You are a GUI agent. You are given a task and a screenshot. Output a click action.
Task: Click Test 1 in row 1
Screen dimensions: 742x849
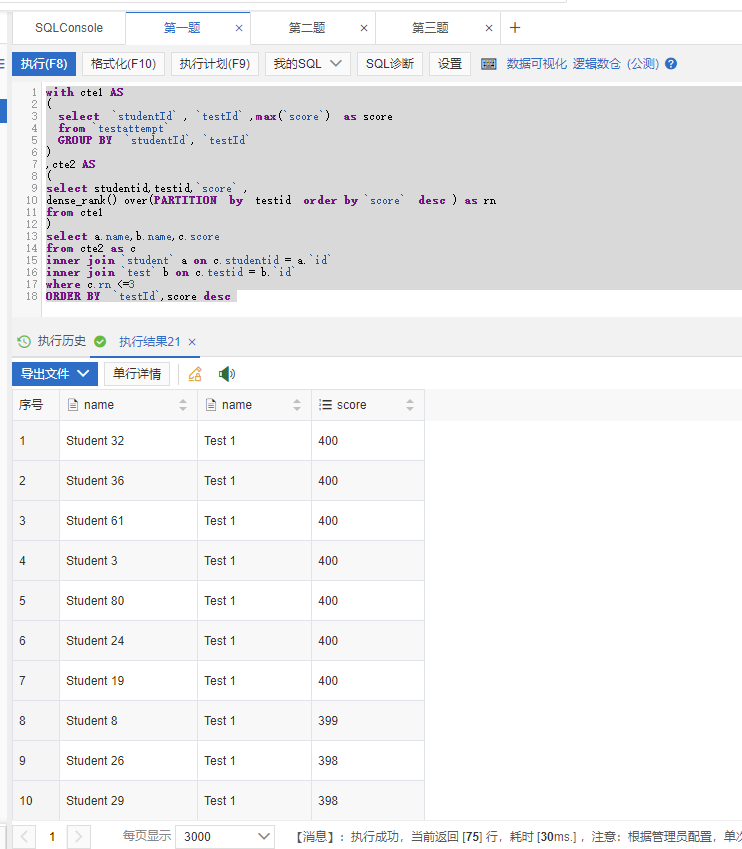click(255, 441)
